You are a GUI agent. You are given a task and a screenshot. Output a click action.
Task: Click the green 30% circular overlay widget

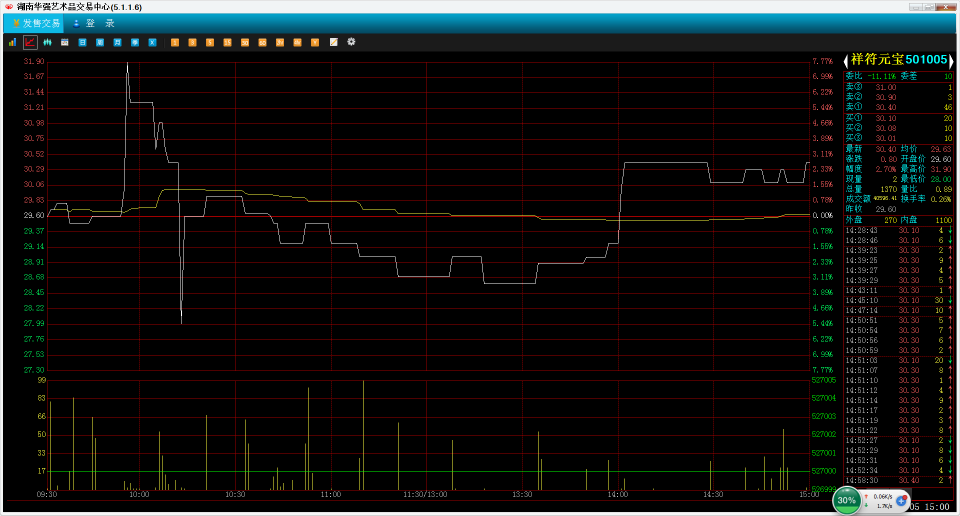(846, 501)
